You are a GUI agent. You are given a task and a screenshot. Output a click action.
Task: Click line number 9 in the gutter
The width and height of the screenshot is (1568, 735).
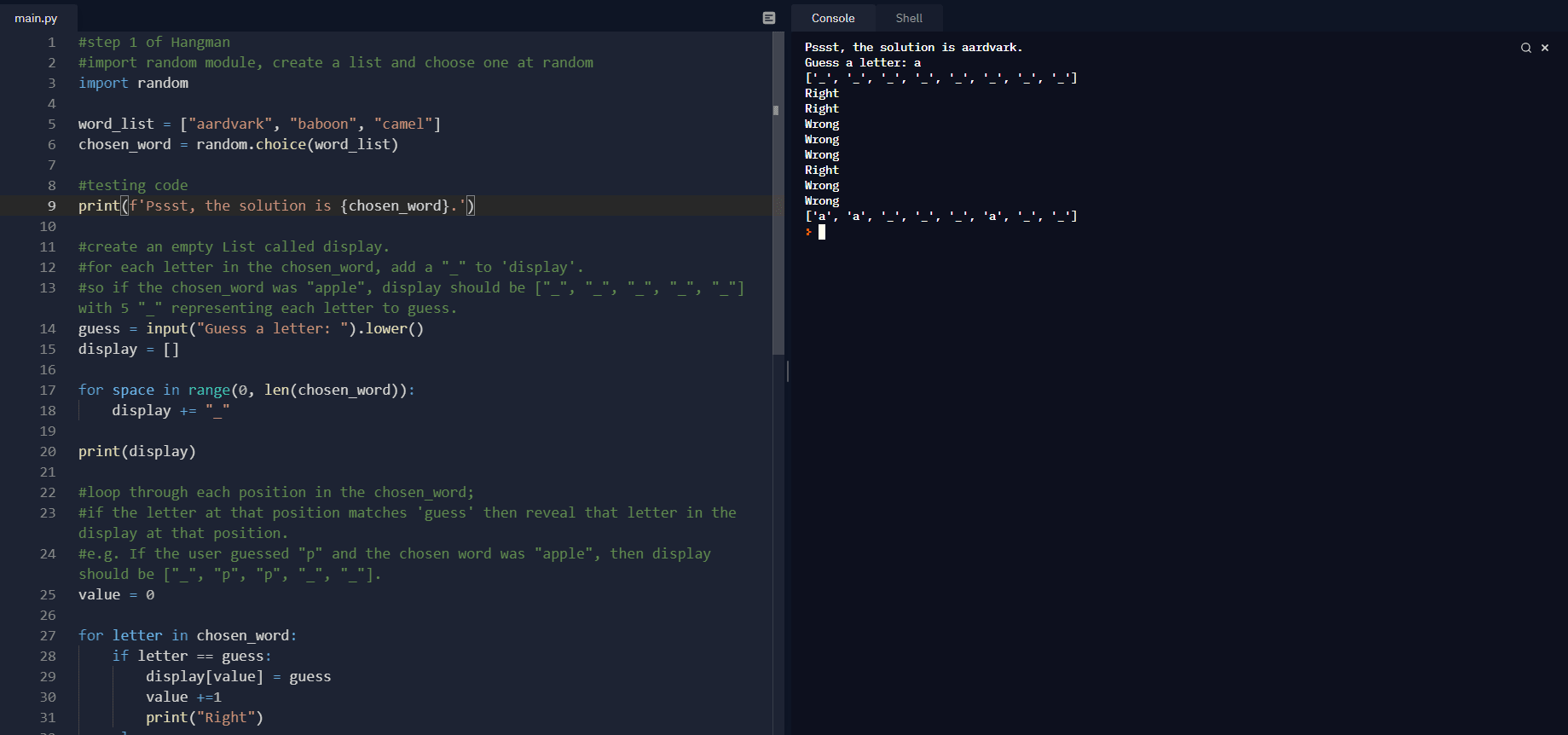pyautogui.click(x=51, y=205)
